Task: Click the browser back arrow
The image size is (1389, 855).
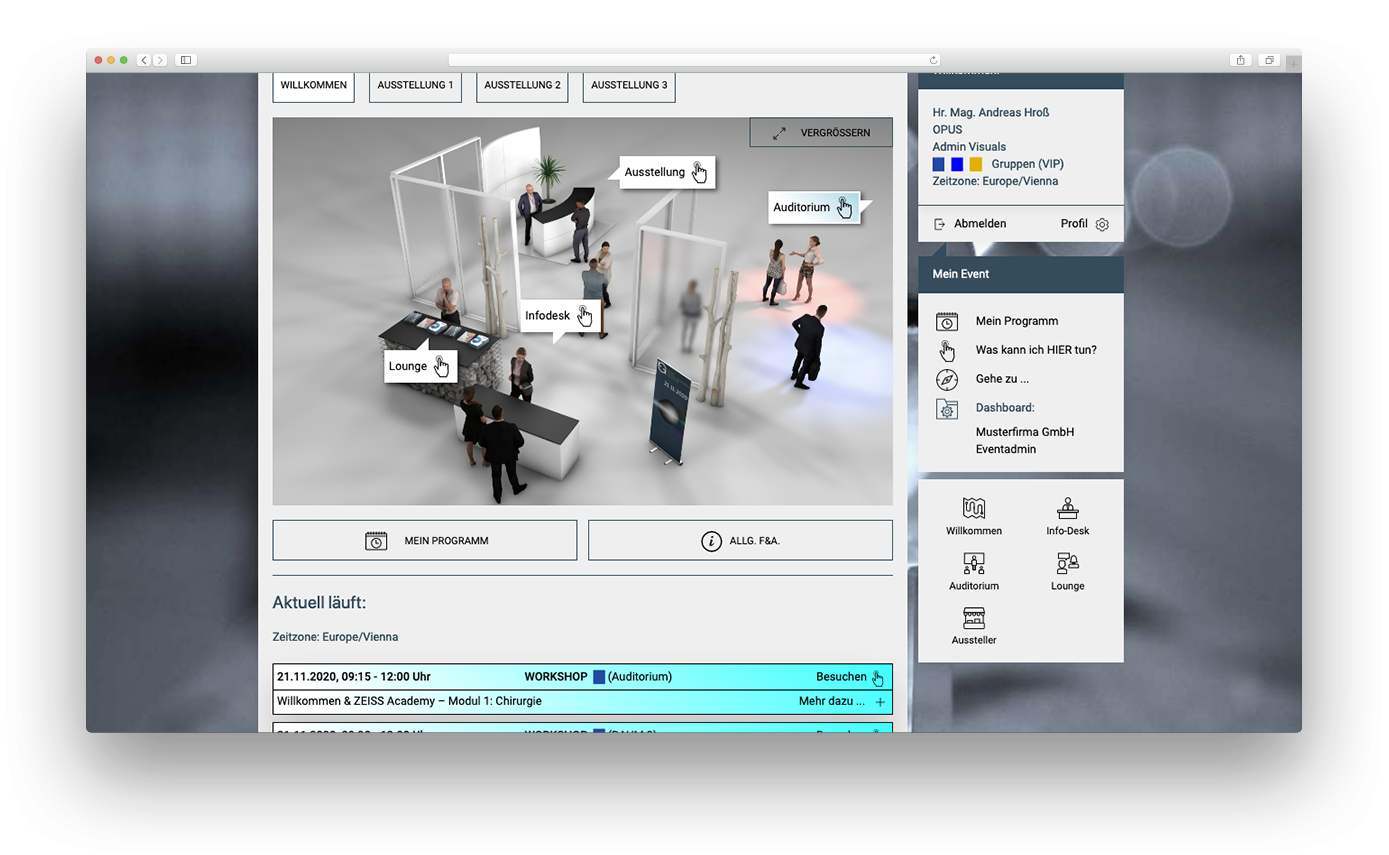Action: pos(144,60)
